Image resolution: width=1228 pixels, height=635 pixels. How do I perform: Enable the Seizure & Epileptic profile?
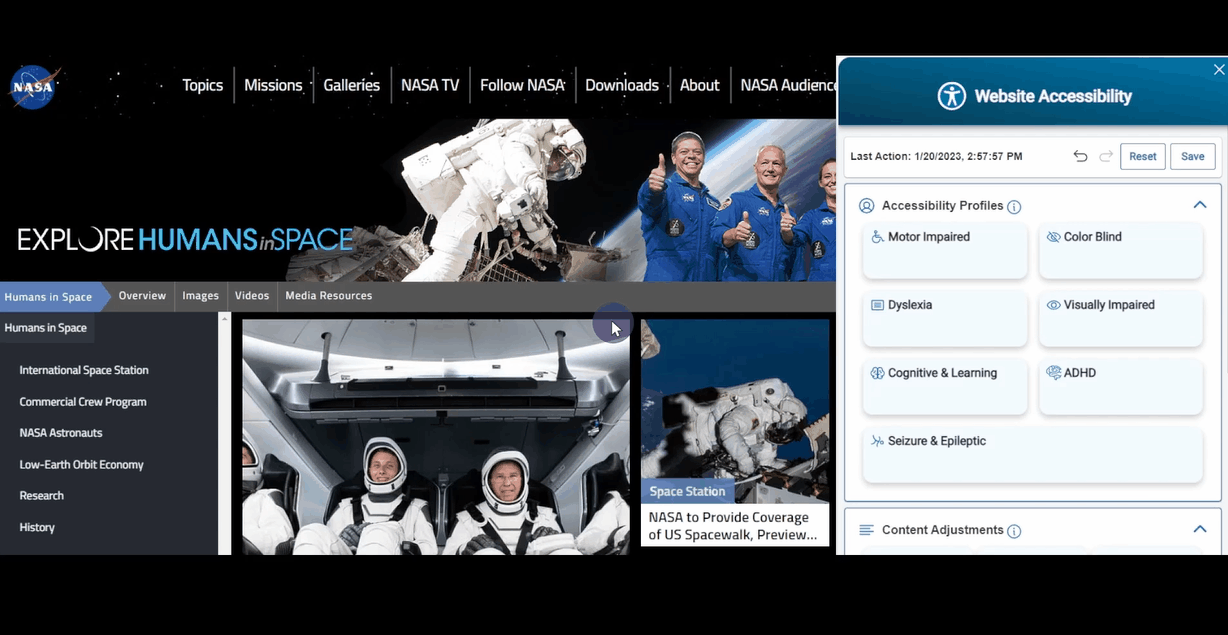pyautogui.click(x=1033, y=454)
